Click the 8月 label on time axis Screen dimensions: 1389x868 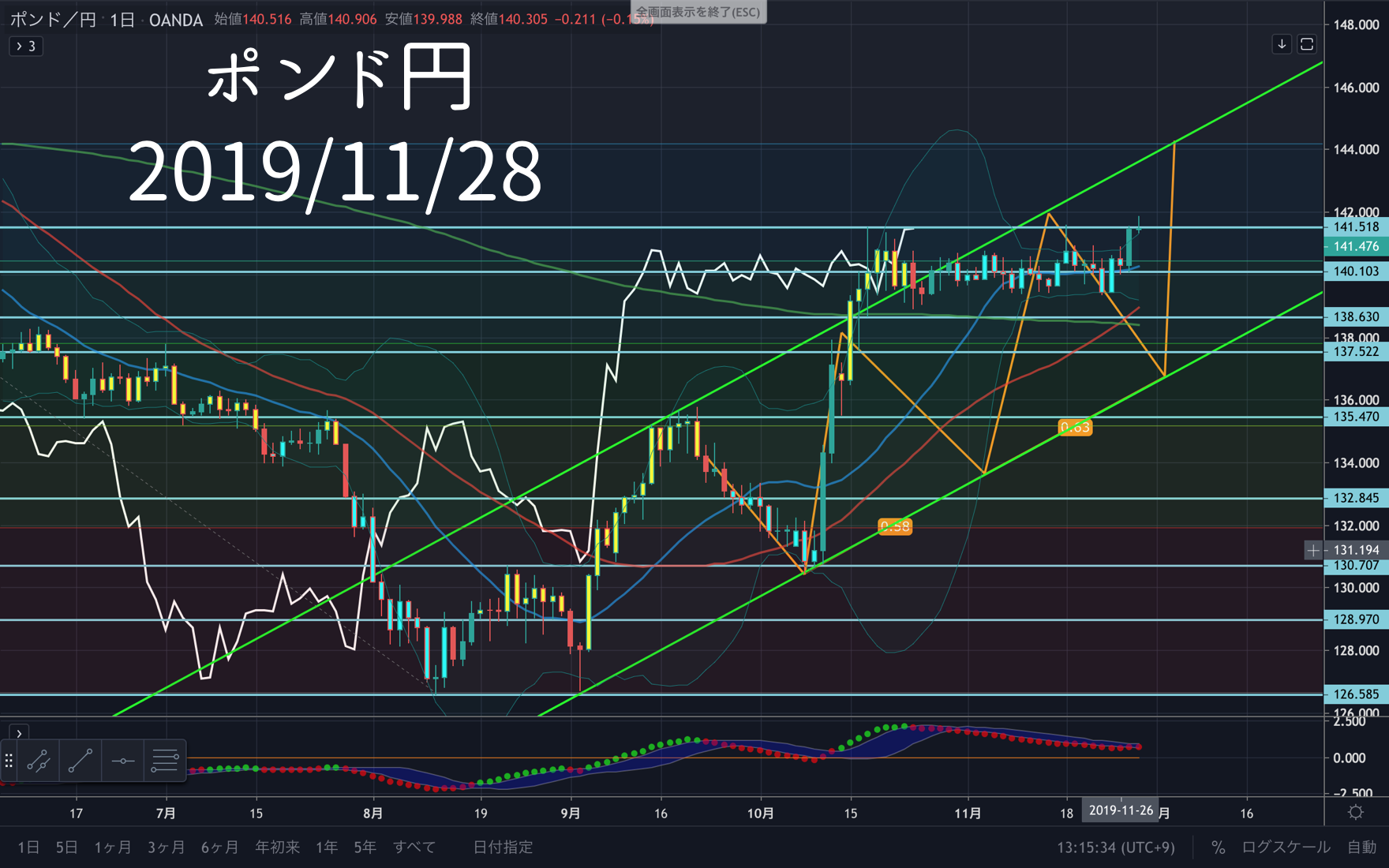coord(373,813)
